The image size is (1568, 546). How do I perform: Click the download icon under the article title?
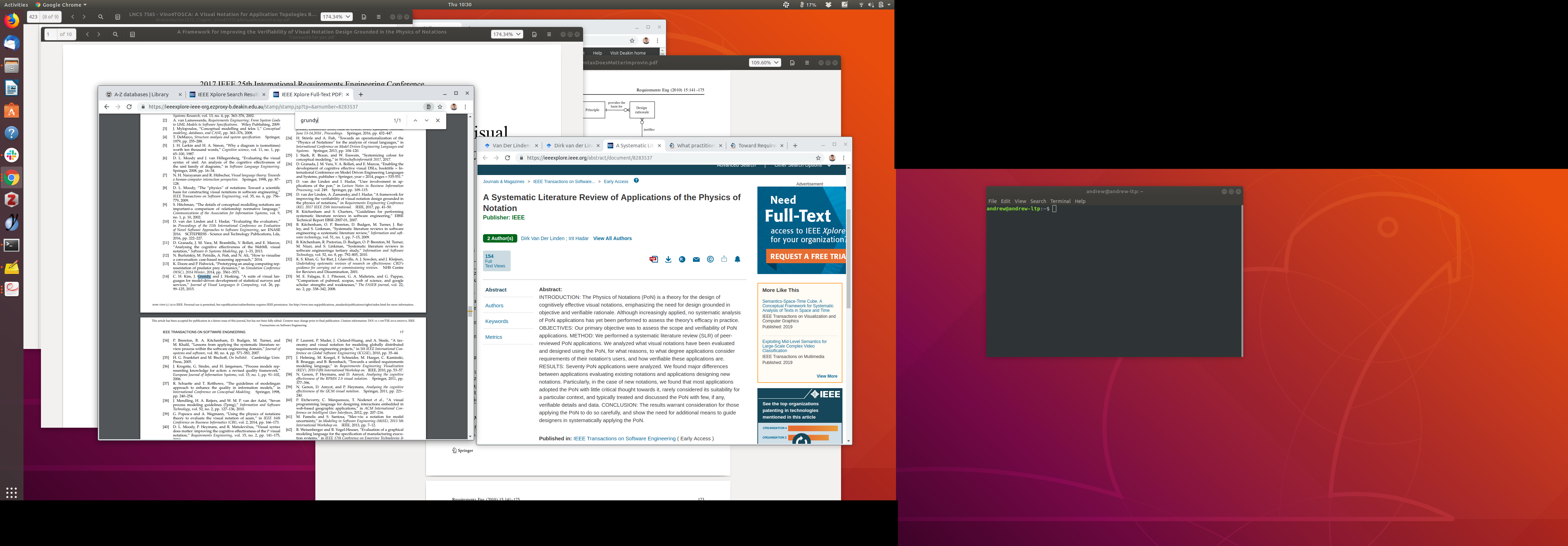tap(668, 259)
